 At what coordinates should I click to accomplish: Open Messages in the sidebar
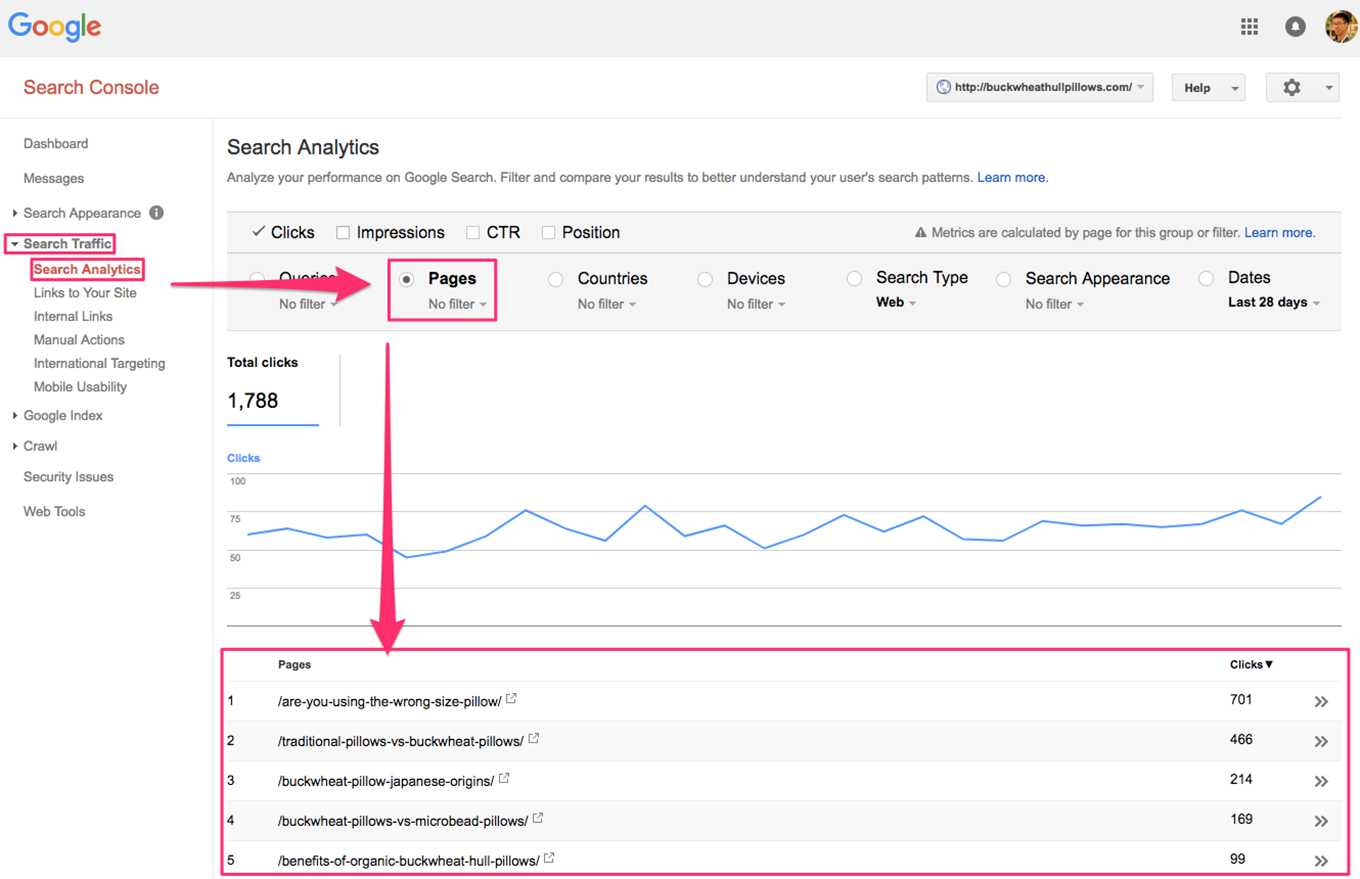pyautogui.click(x=54, y=179)
